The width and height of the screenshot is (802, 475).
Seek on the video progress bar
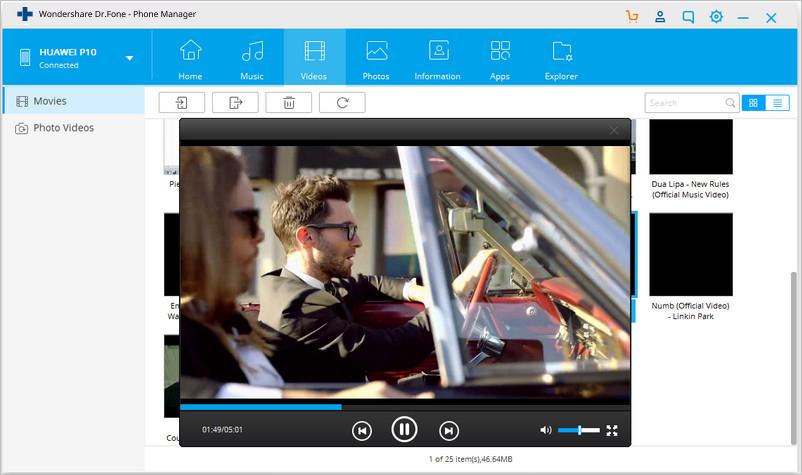(405, 407)
